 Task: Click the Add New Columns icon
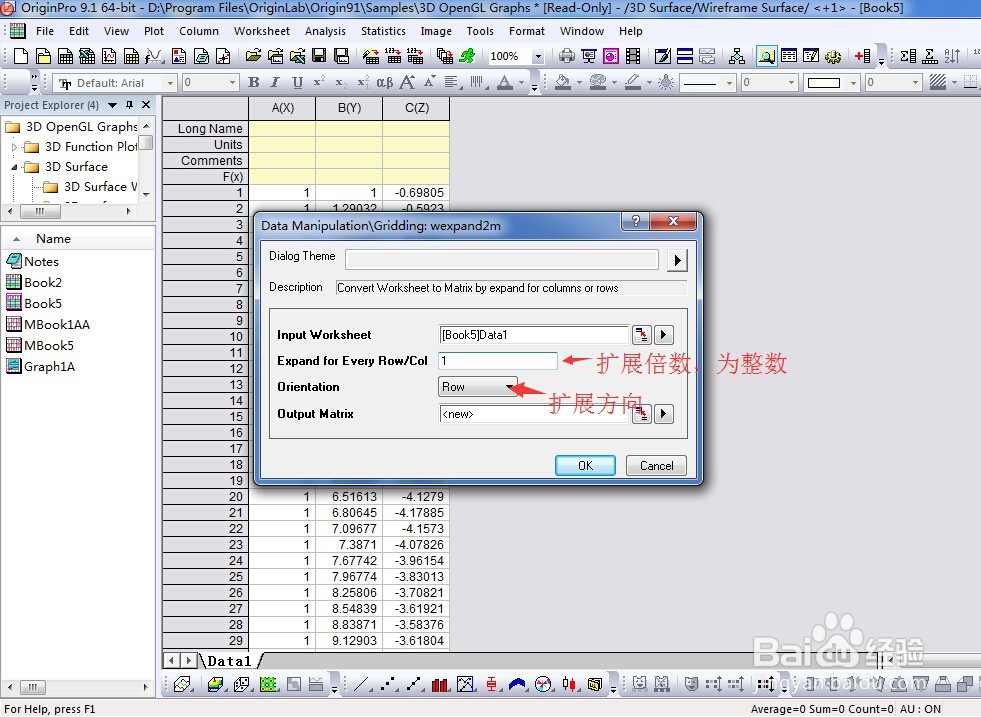click(863, 56)
